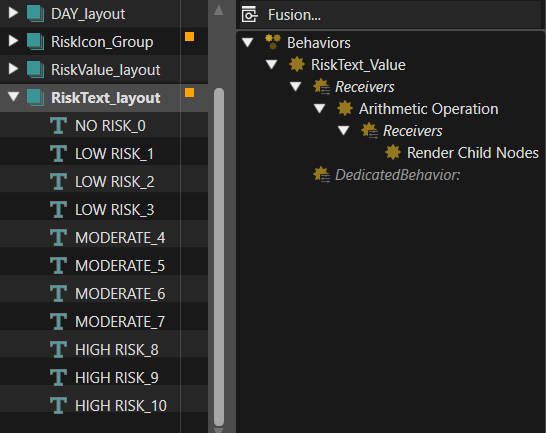This screenshot has width=546, height=433.
Task: Click the Receivers icon under RiskText_Value
Action: [321, 87]
